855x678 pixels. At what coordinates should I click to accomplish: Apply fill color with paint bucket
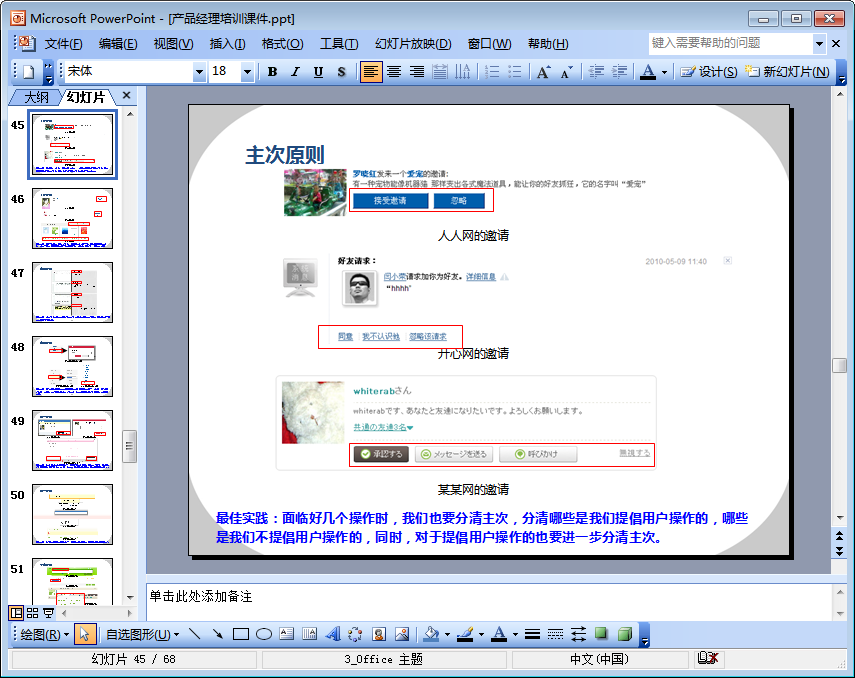pos(431,634)
